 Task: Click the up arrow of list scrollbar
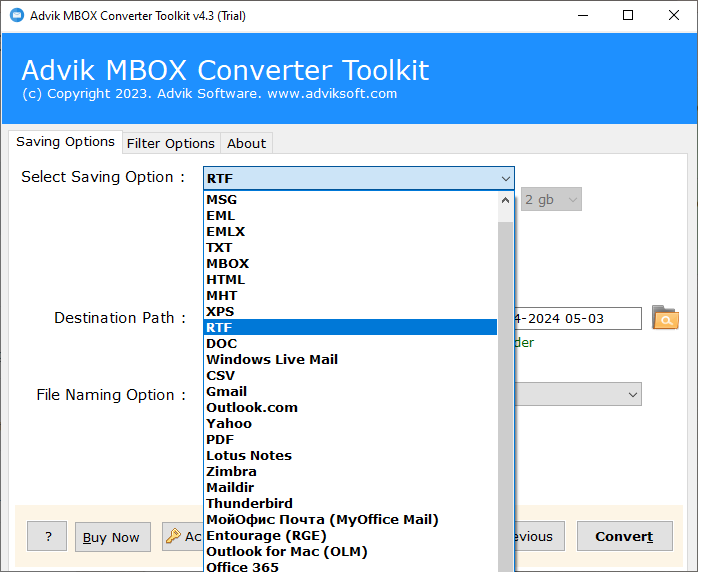506,200
